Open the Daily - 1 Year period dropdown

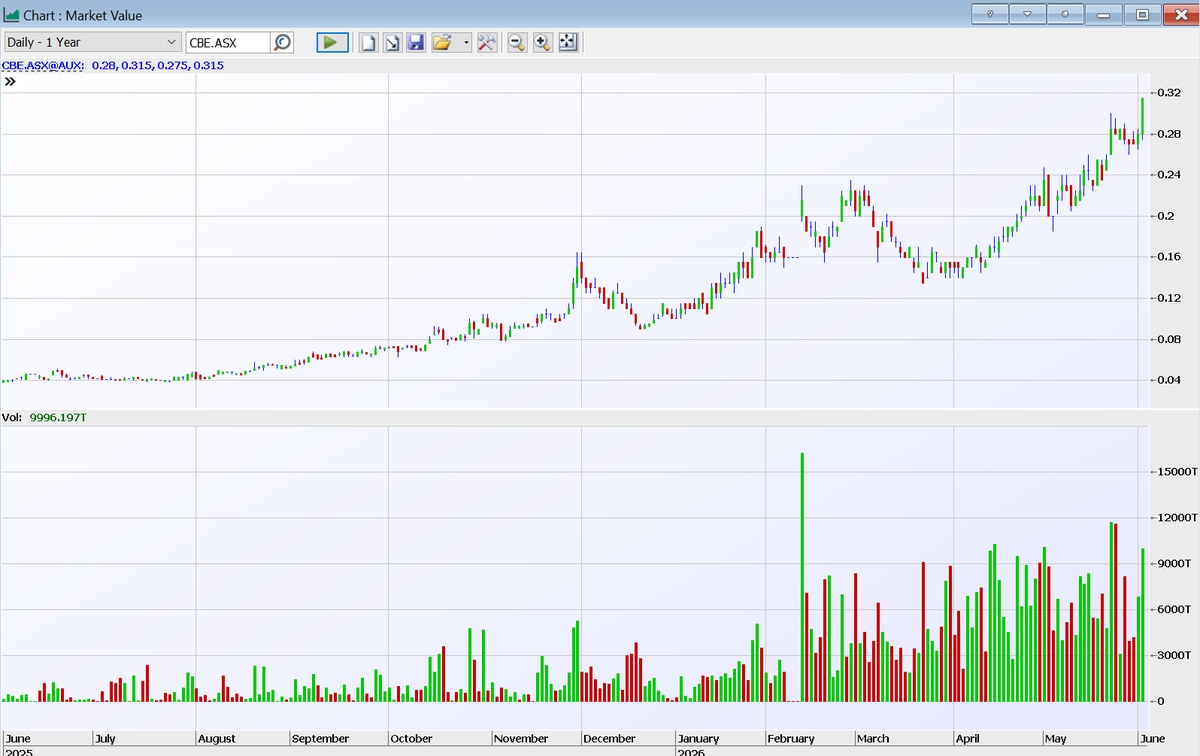coord(91,42)
